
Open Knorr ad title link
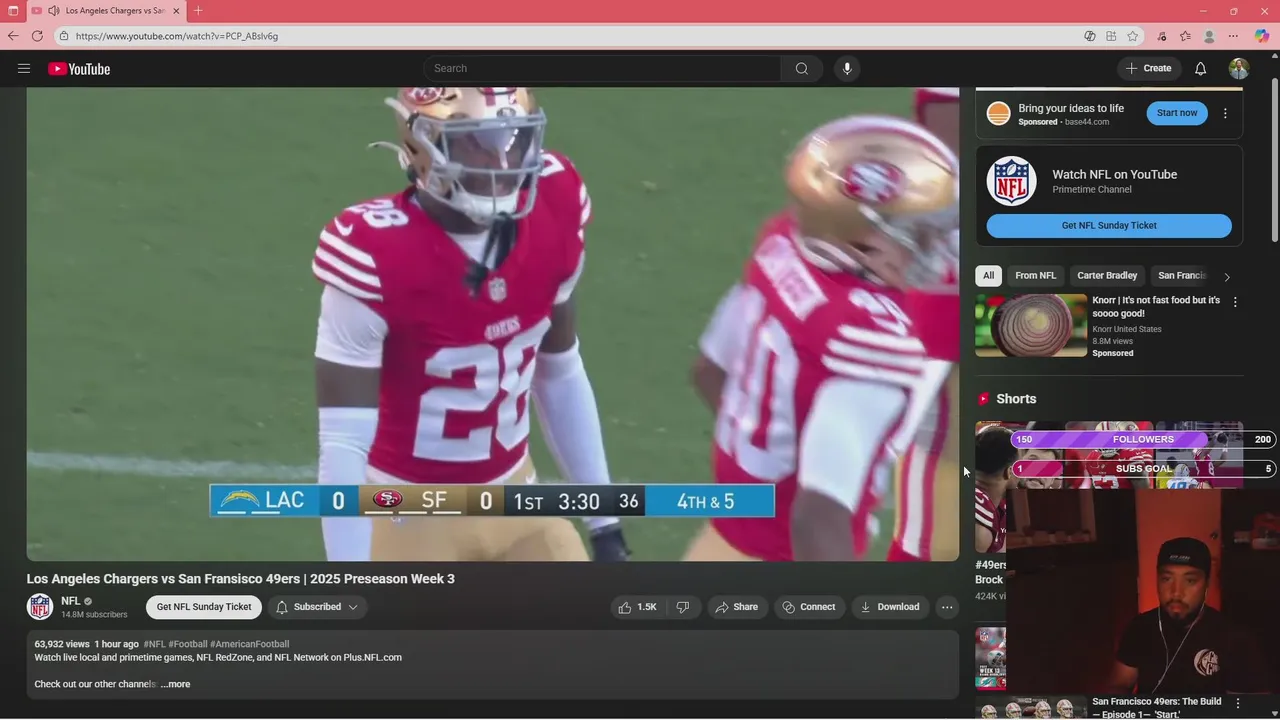pyautogui.click(x=1156, y=306)
